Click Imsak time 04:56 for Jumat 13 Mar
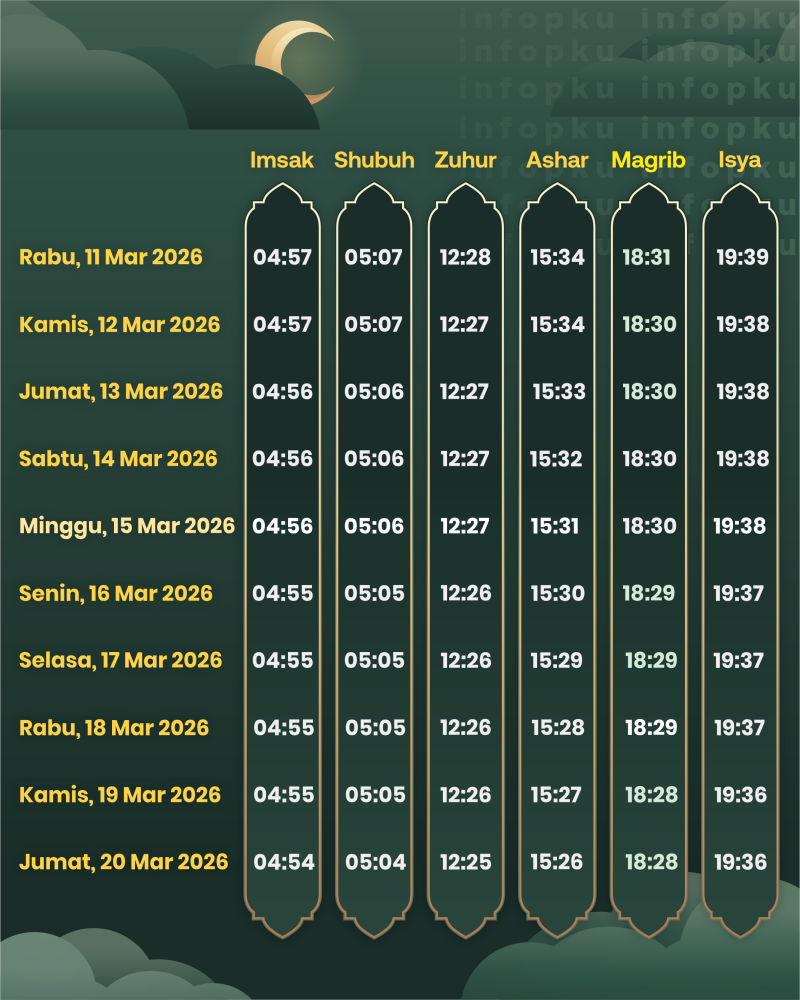This screenshot has height=1000, width=800. 282,392
